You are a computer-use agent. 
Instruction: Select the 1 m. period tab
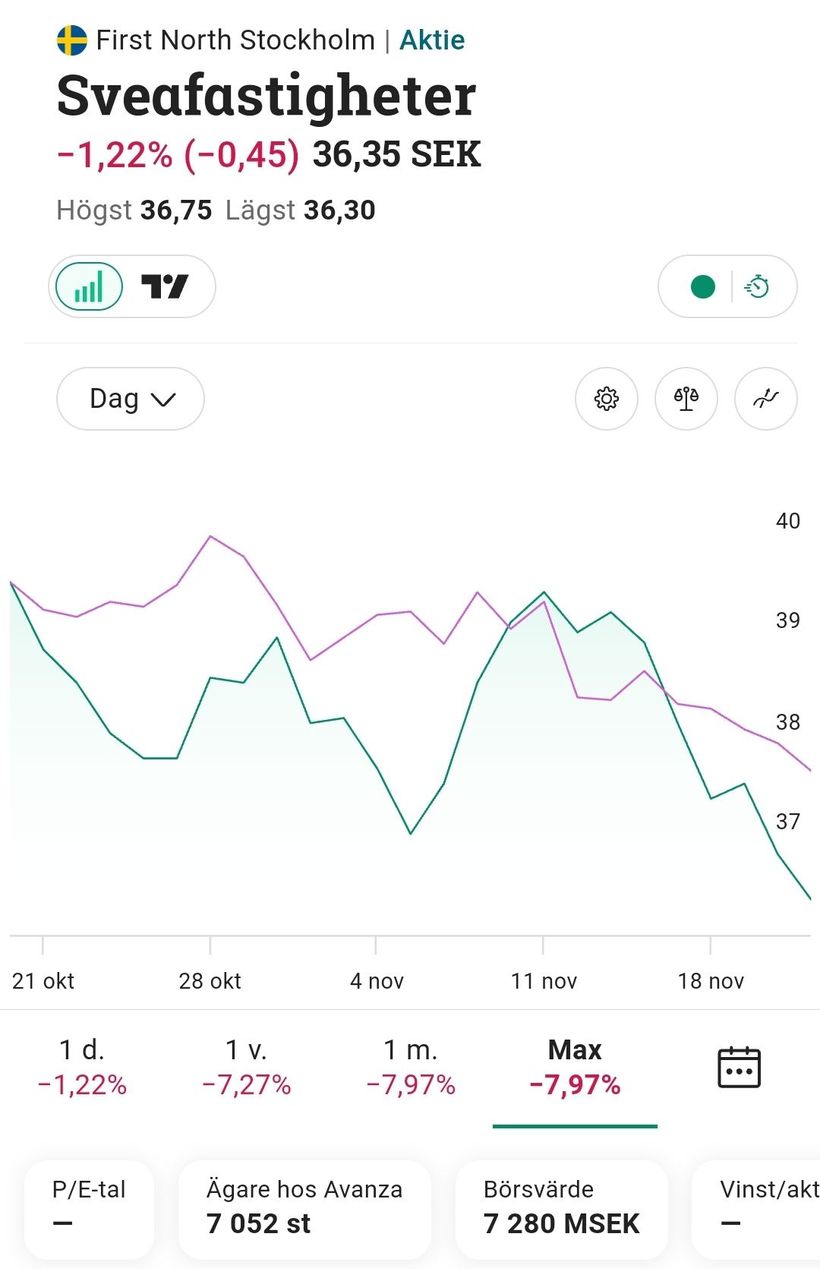[410, 1066]
